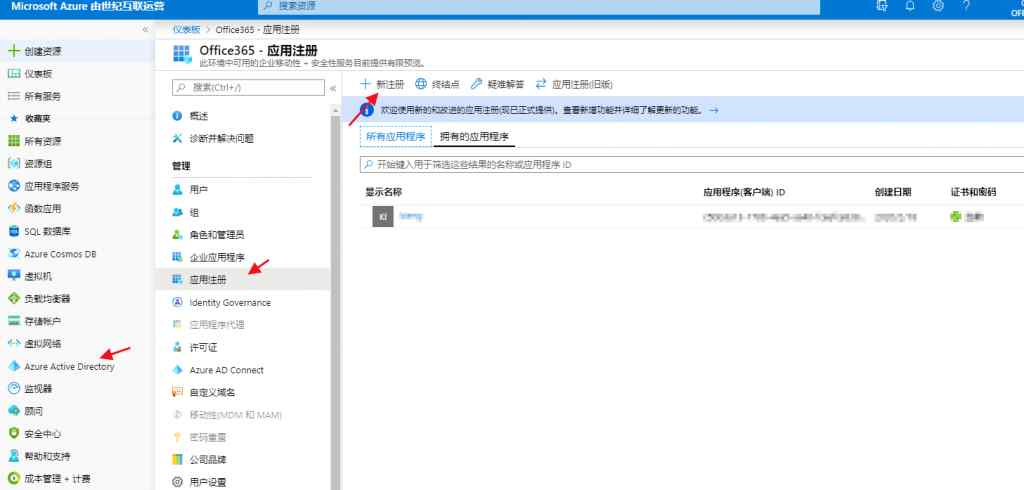
Task: Click the green plus Create resource icon
Action: click(x=13, y=51)
